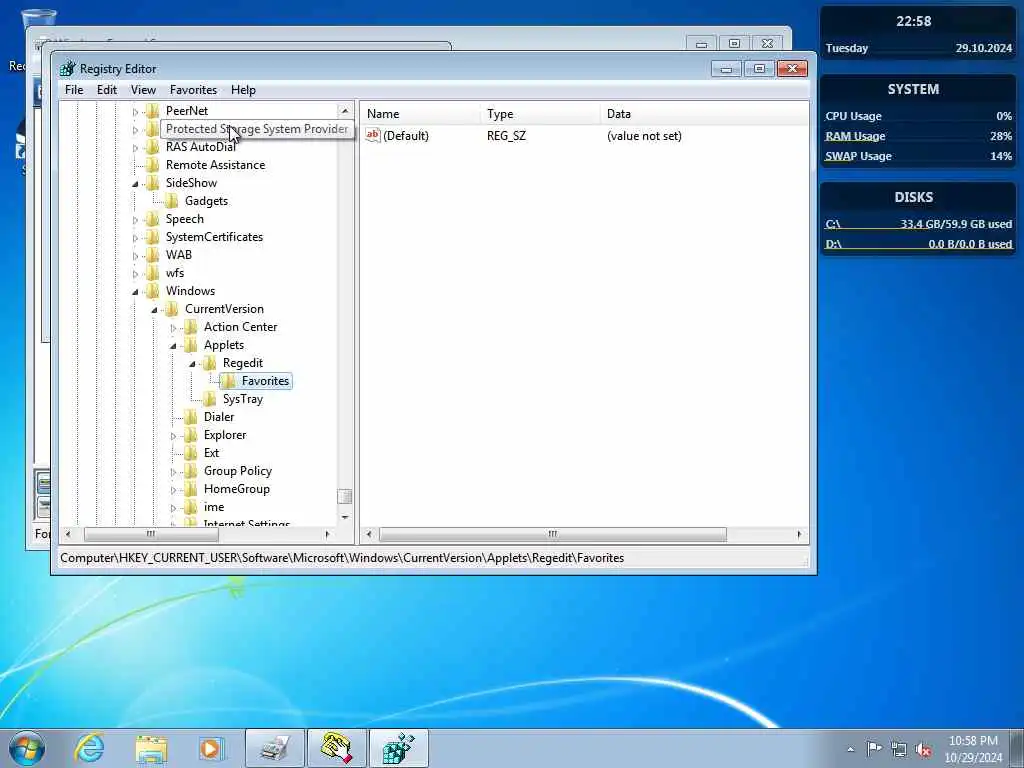
Task: Click the HomeGroup folder icon
Action: click(x=191, y=489)
